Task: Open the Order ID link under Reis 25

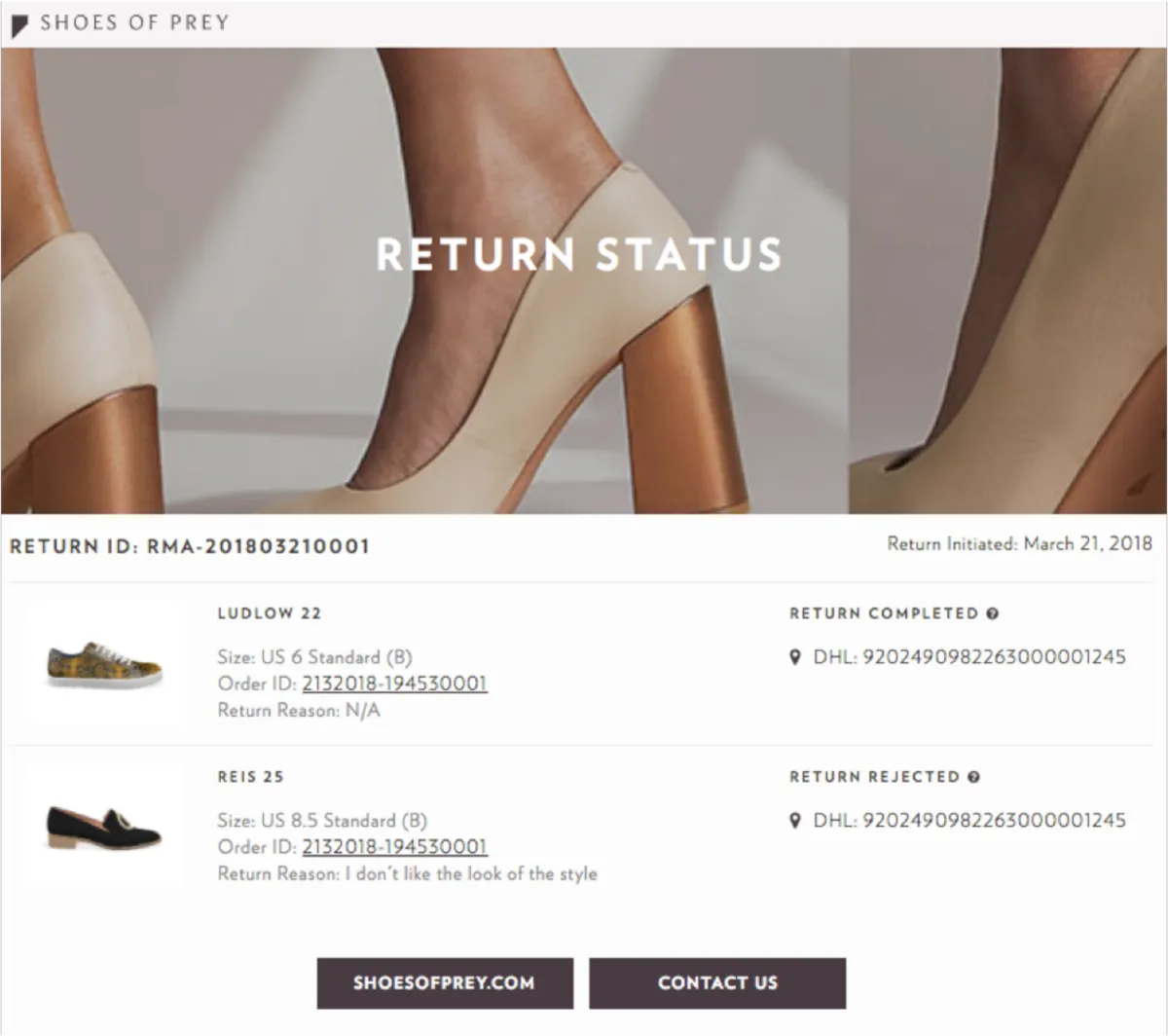Action: pyautogui.click(x=394, y=847)
